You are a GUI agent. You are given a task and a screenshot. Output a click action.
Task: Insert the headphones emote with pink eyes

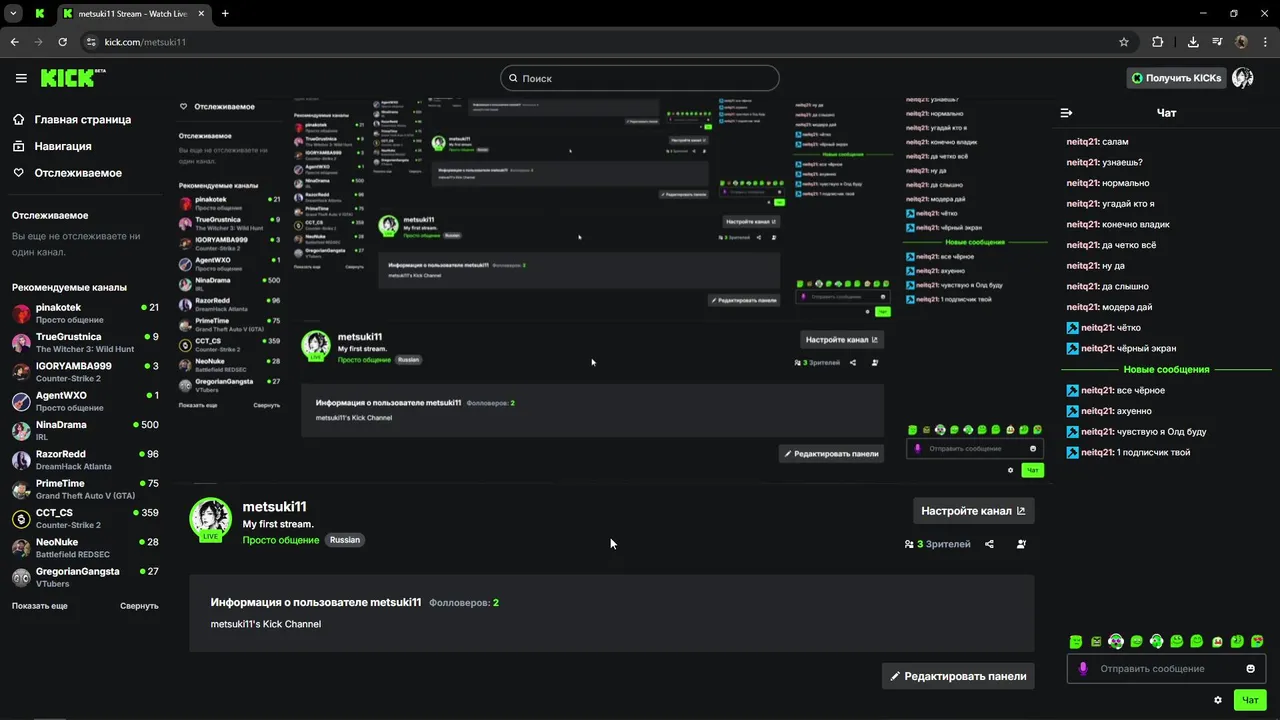1116,641
